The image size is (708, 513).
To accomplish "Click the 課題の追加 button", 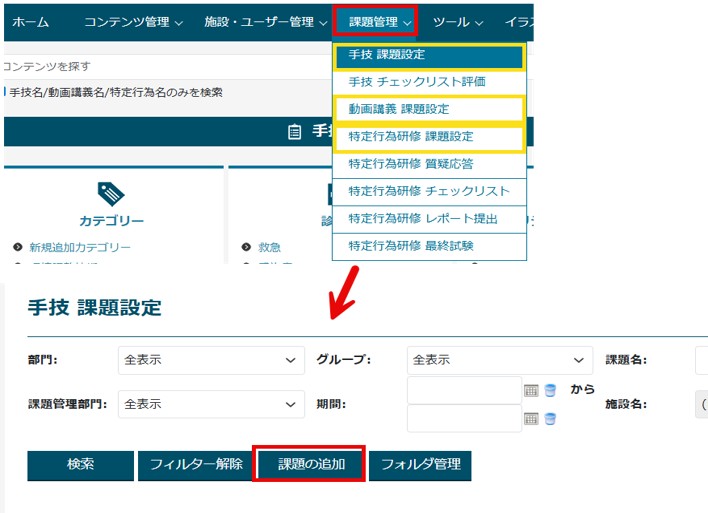I will tap(310, 464).
